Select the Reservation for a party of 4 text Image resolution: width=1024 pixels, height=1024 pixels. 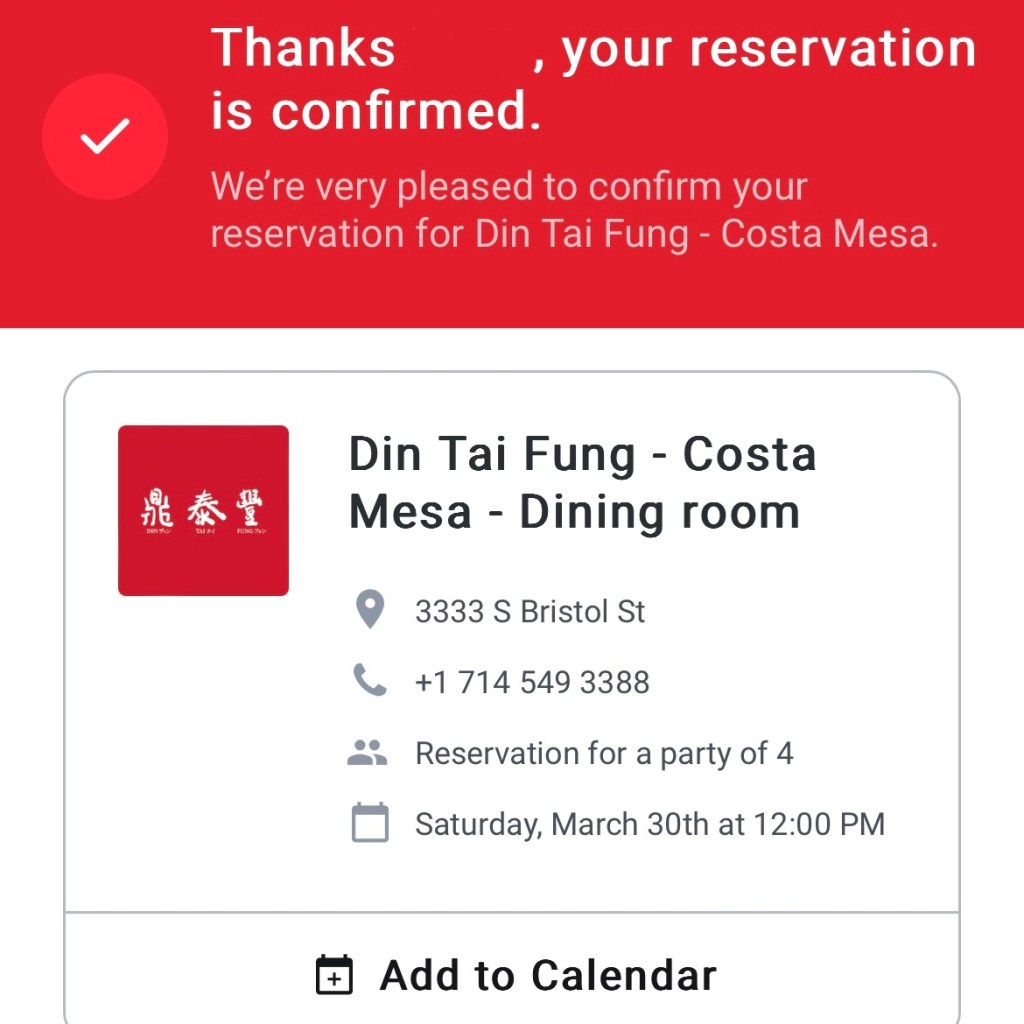click(604, 753)
